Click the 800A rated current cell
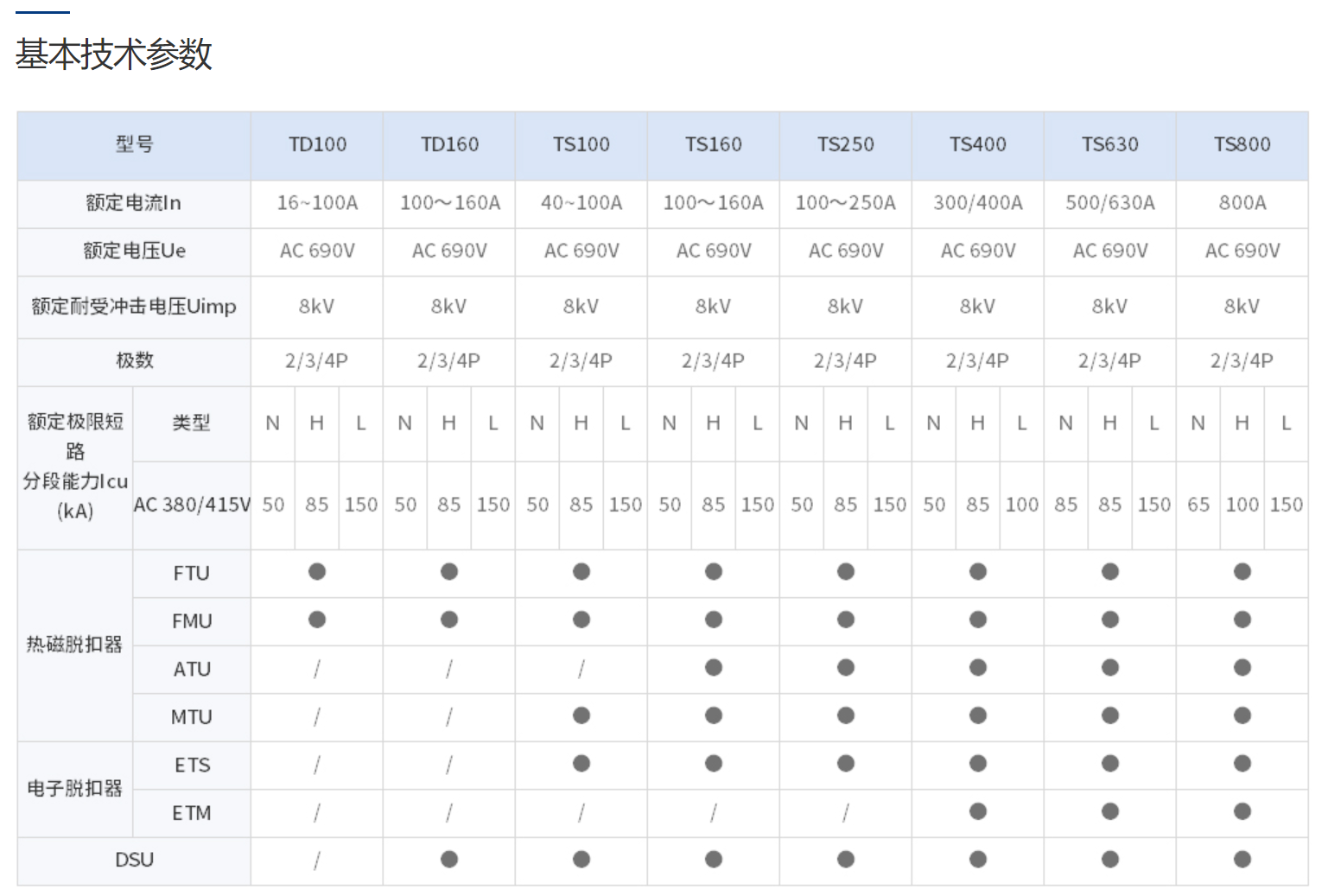Image resolution: width=1328 pixels, height=896 pixels. click(1242, 203)
